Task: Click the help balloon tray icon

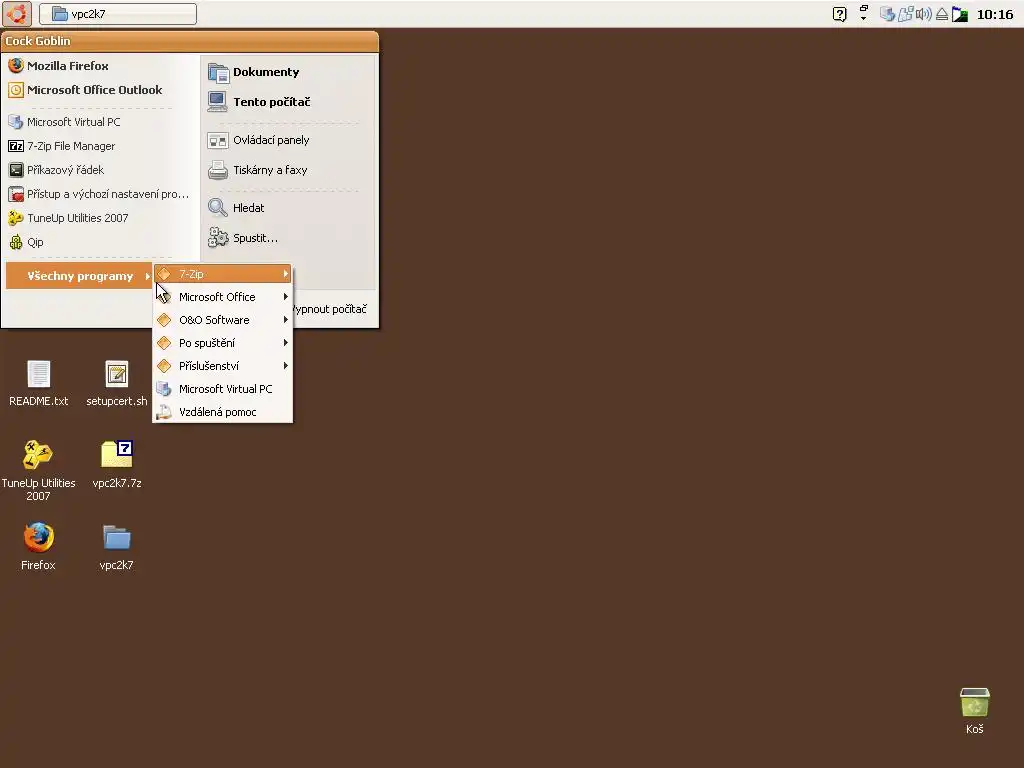Action: [840, 14]
